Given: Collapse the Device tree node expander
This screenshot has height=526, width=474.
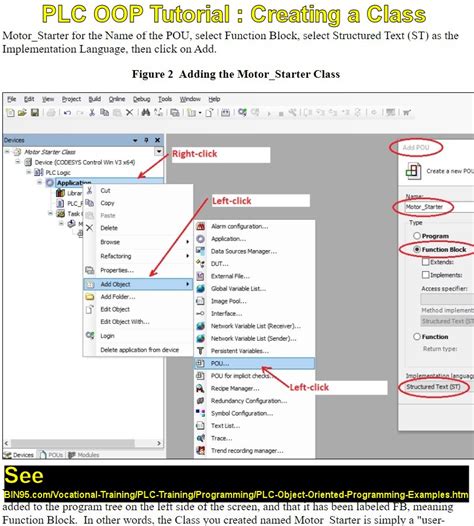Looking at the screenshot, I should [17, 162].
